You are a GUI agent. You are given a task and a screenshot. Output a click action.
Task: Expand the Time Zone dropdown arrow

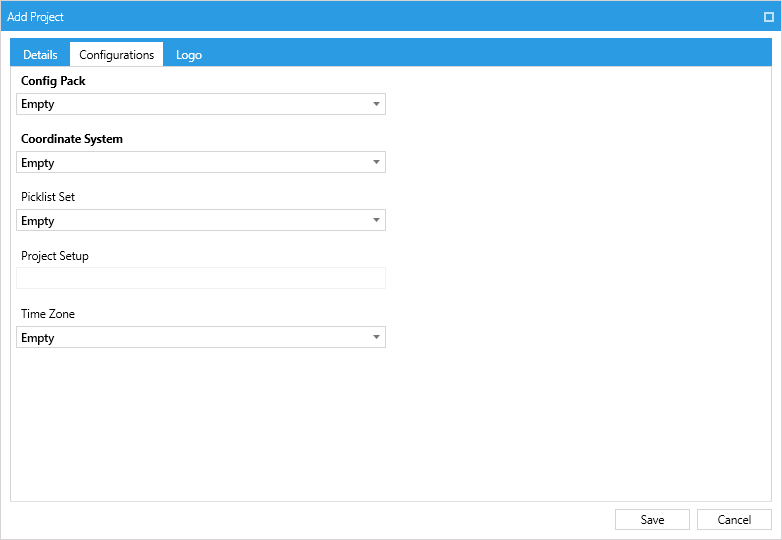[x=377, y=337]
